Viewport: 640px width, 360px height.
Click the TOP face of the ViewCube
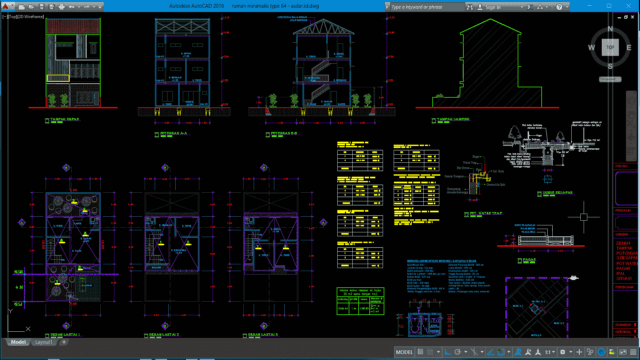tap(610, 47)
